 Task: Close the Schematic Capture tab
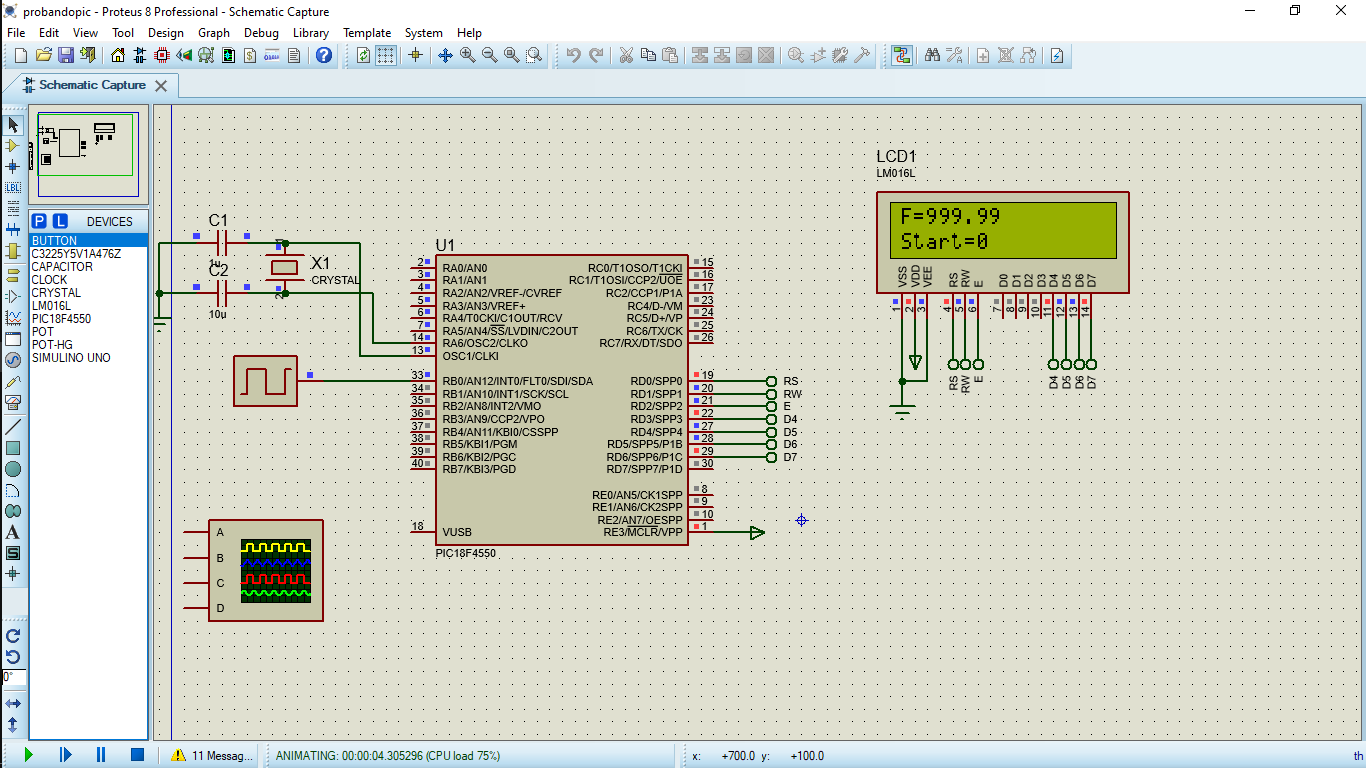click(160, 86)
